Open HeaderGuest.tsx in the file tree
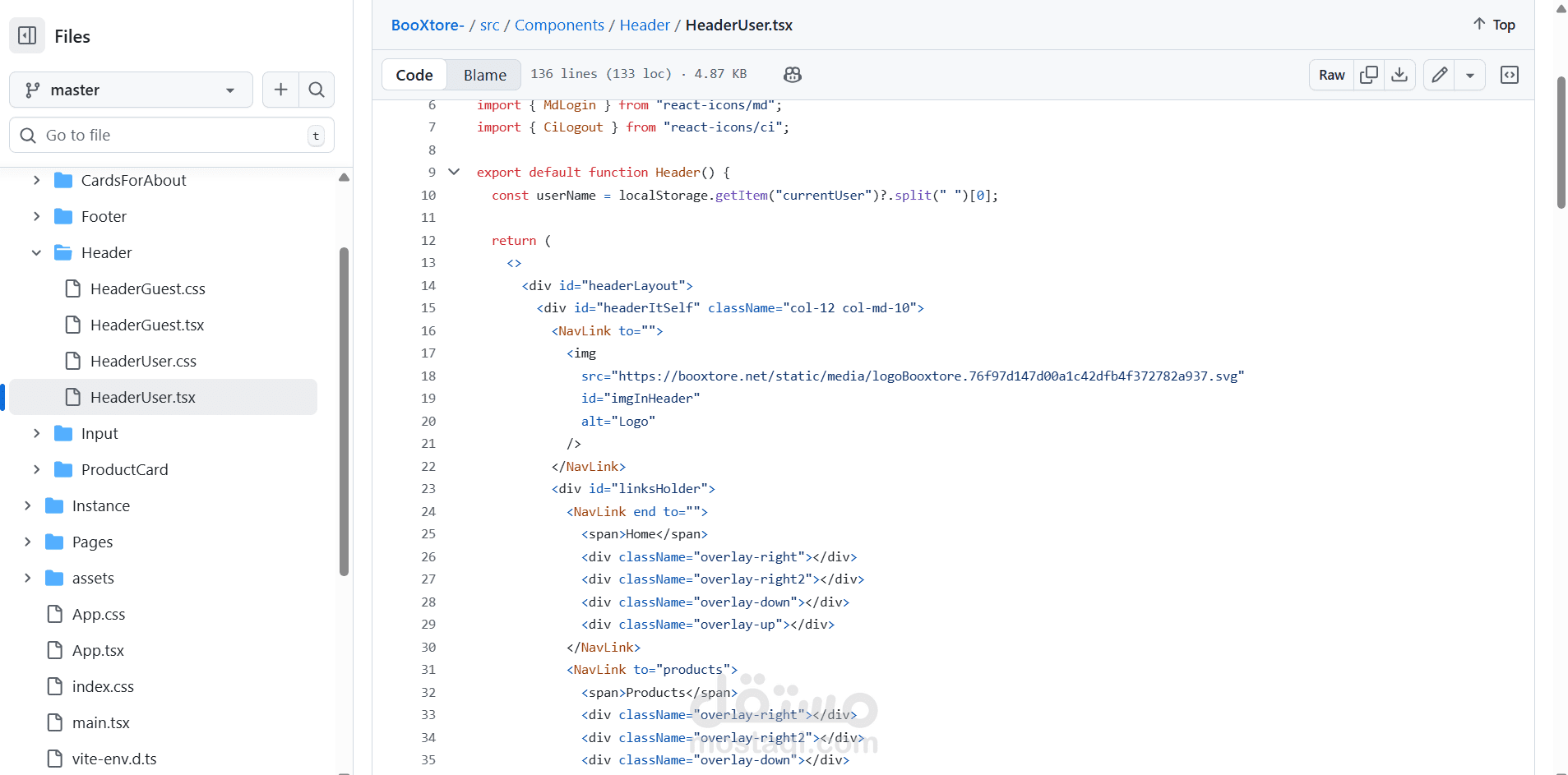1568x775 pixels. coord(147,325)
